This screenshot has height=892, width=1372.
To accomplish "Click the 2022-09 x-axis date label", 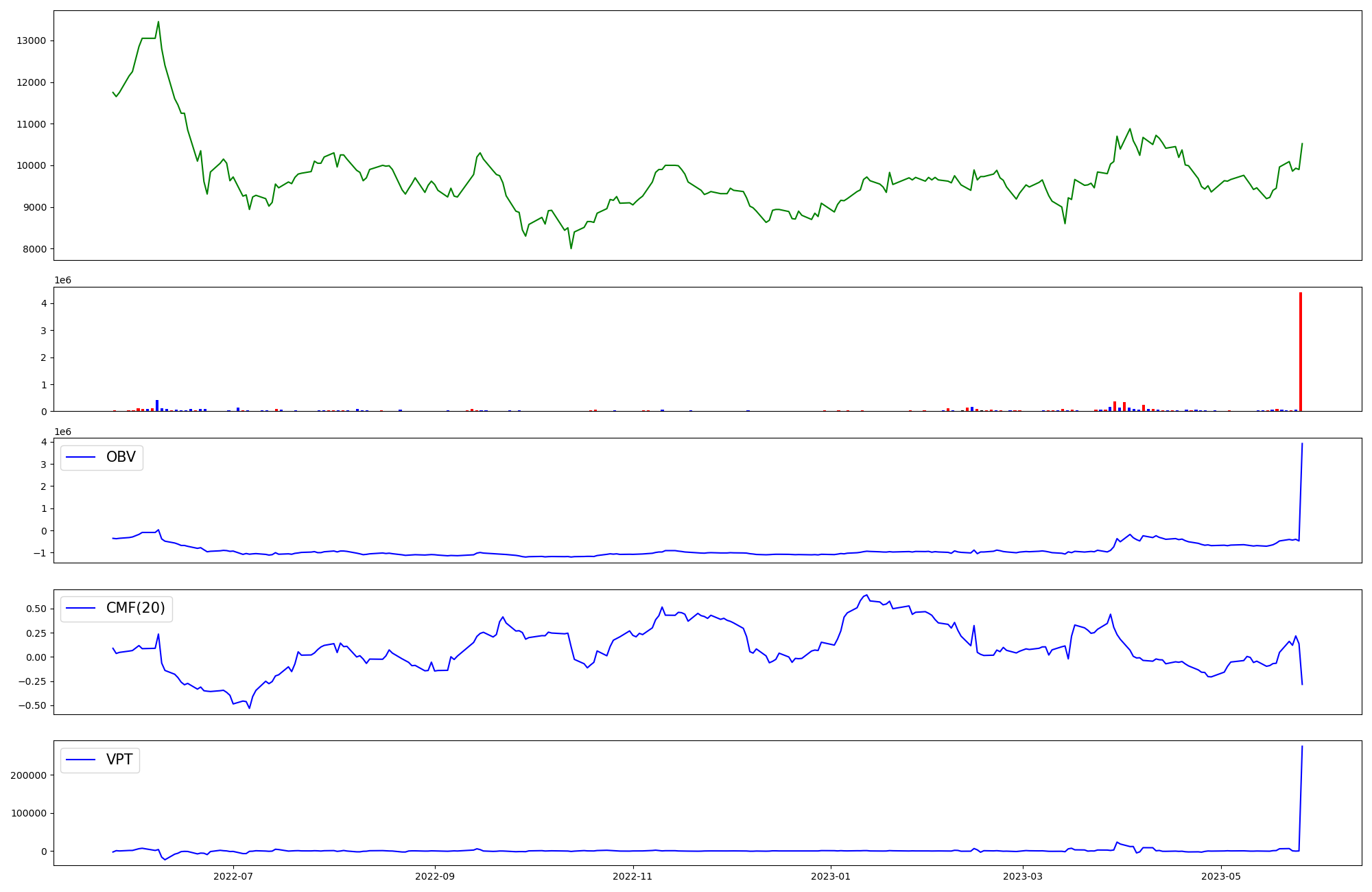I will (435, 876).
